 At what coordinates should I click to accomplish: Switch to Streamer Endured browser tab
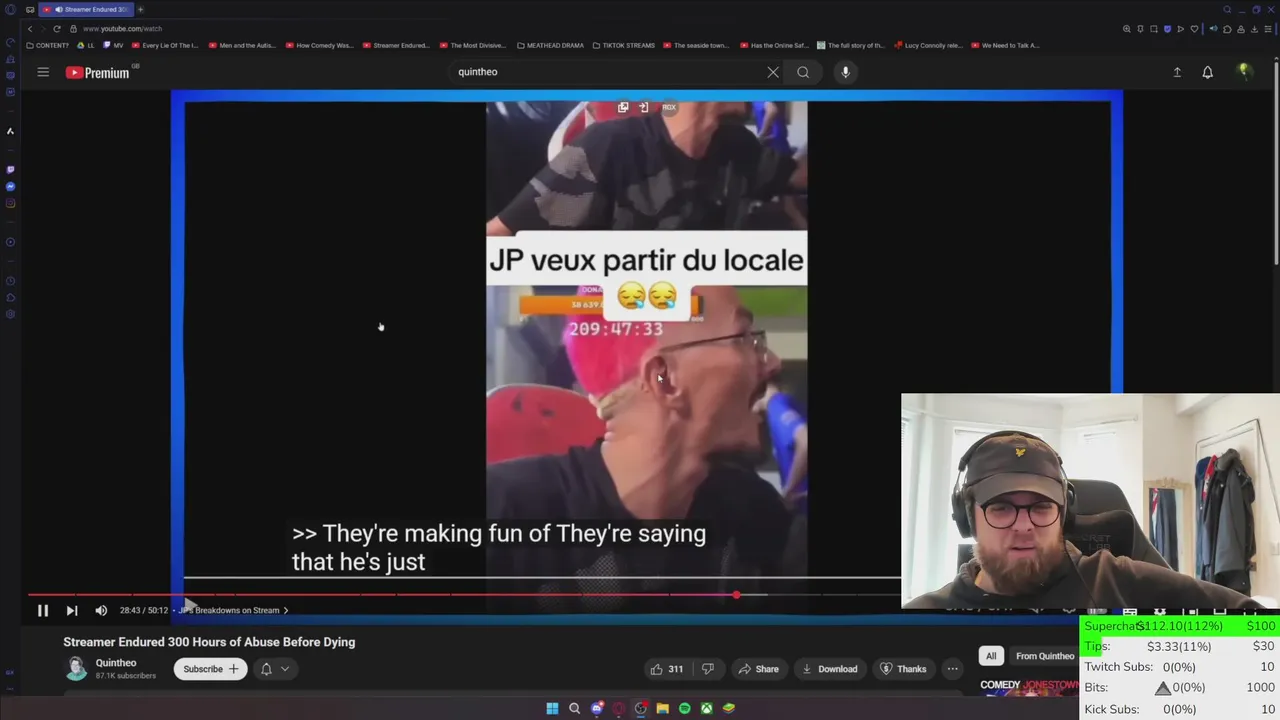click(x=85, y=9)
